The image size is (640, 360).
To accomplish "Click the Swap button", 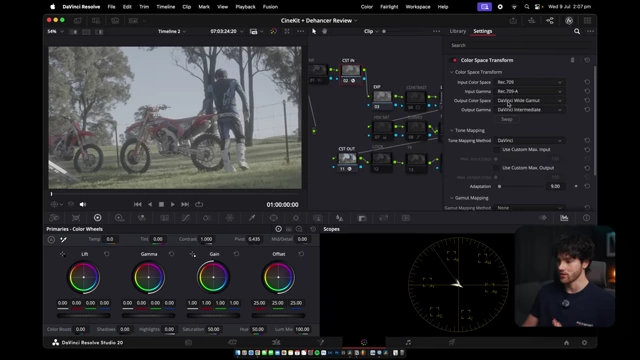I will [507, 119].
